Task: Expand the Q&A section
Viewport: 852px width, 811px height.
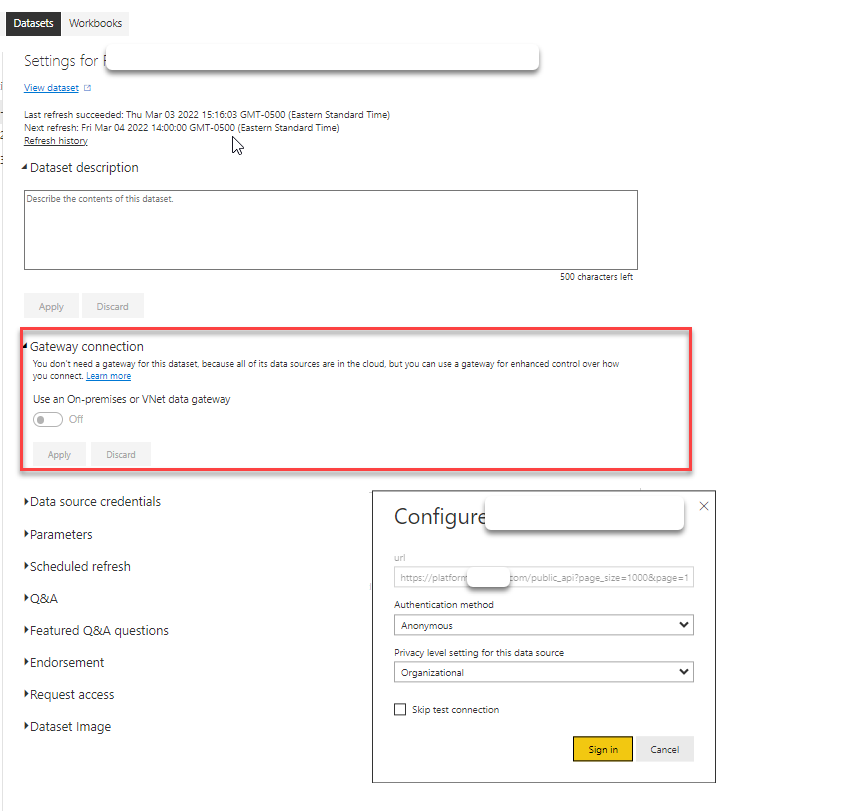Action: 41,599
